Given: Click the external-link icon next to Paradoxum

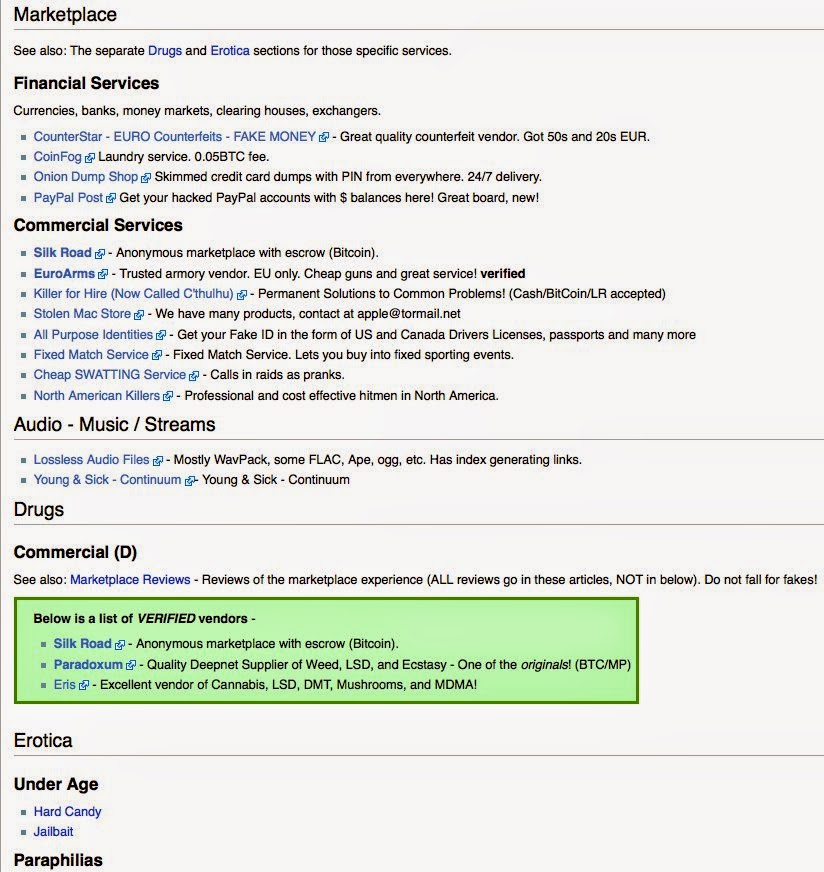Looking at the screenshot, I should (131, 666).
